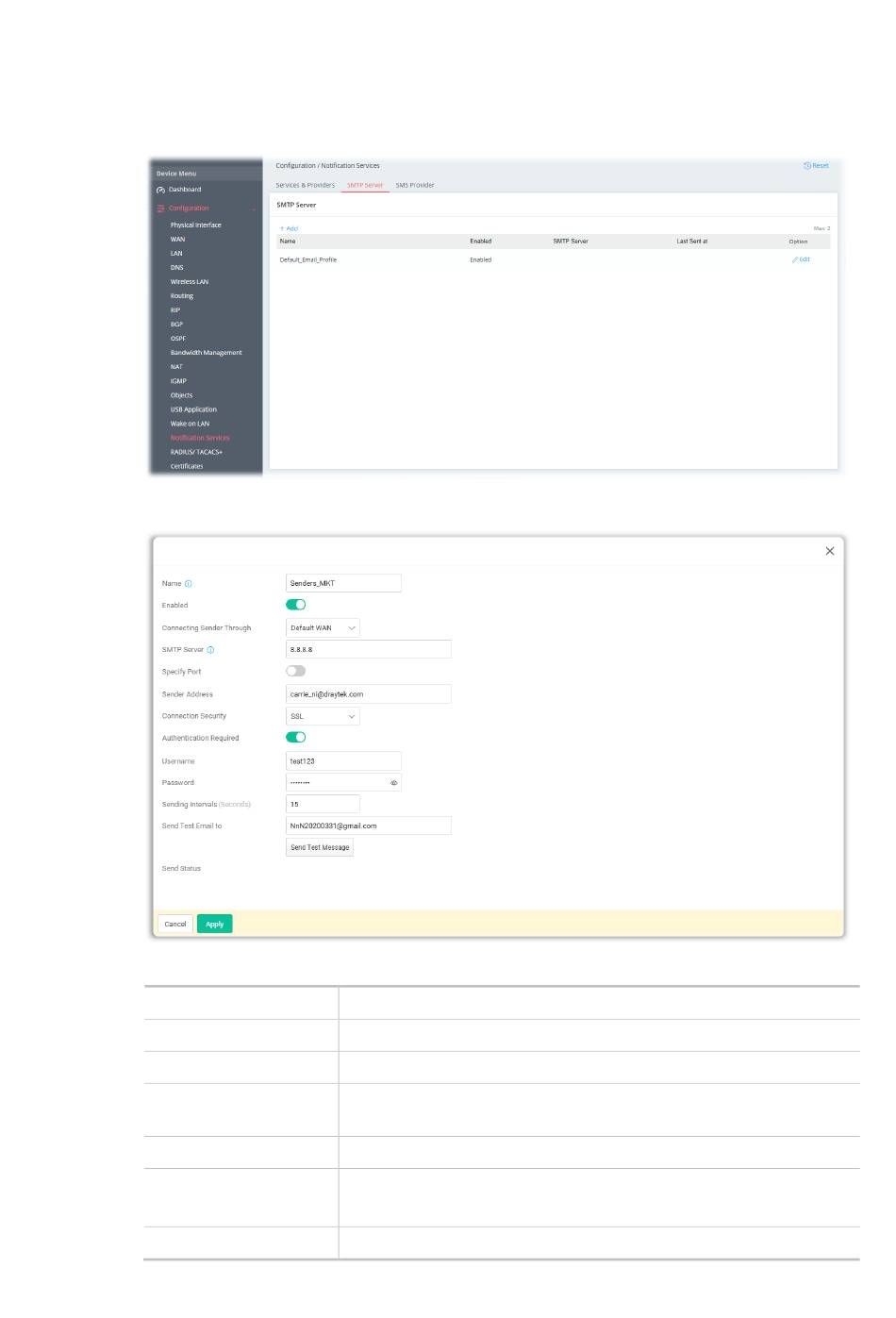Screen dimensions: 896x1318
Task: Open the Connection Security SSL dropdown
Action: click(323, 716)
